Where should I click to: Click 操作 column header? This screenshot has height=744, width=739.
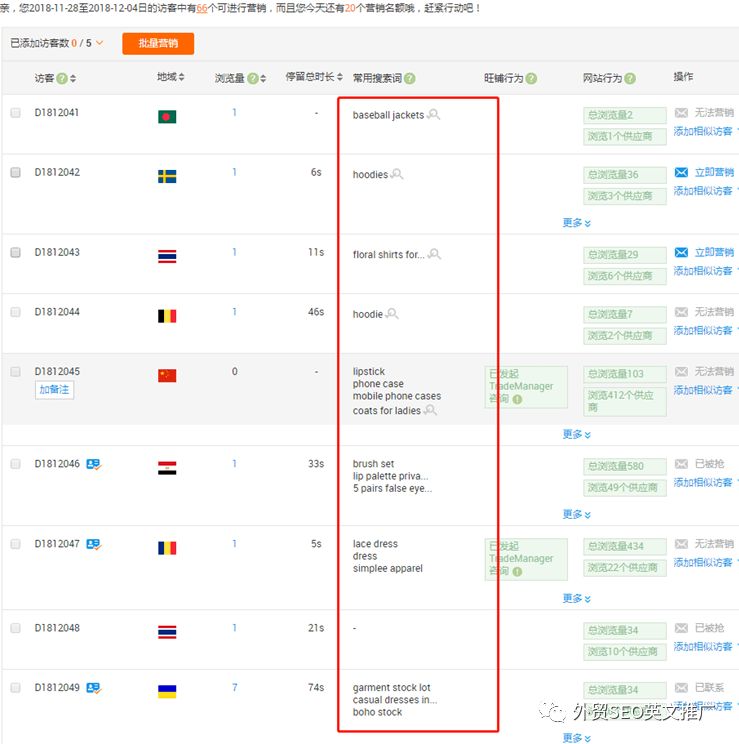tap(683, 77)
